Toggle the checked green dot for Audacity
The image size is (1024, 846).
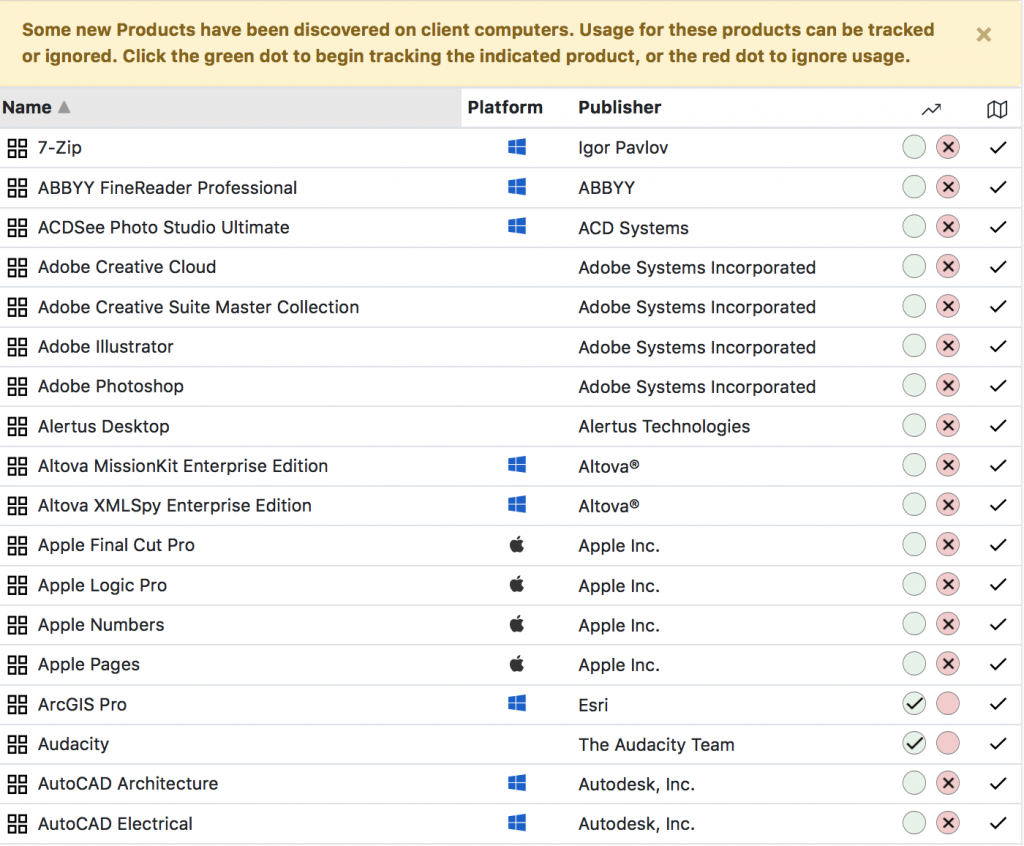coord(914,743)
